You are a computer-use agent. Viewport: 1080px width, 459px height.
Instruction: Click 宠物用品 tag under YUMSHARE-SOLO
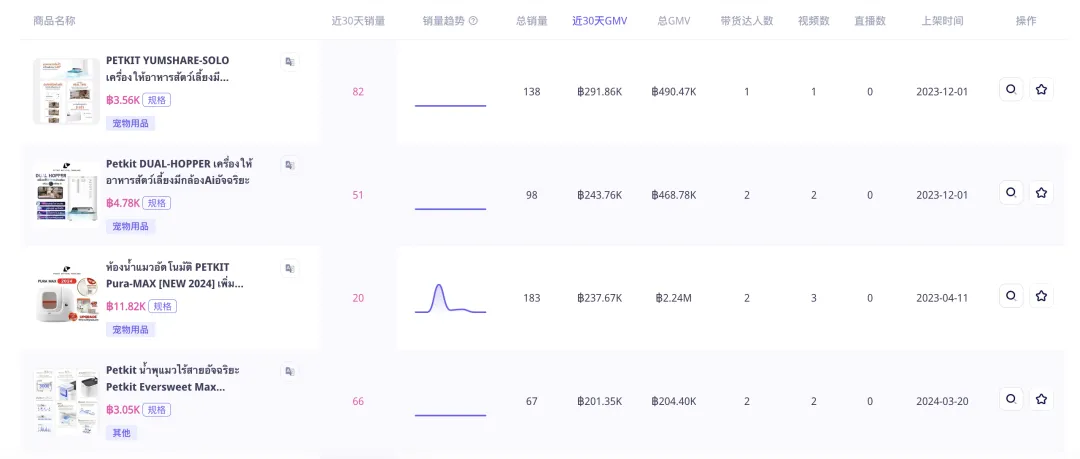[x=130, y=123]
